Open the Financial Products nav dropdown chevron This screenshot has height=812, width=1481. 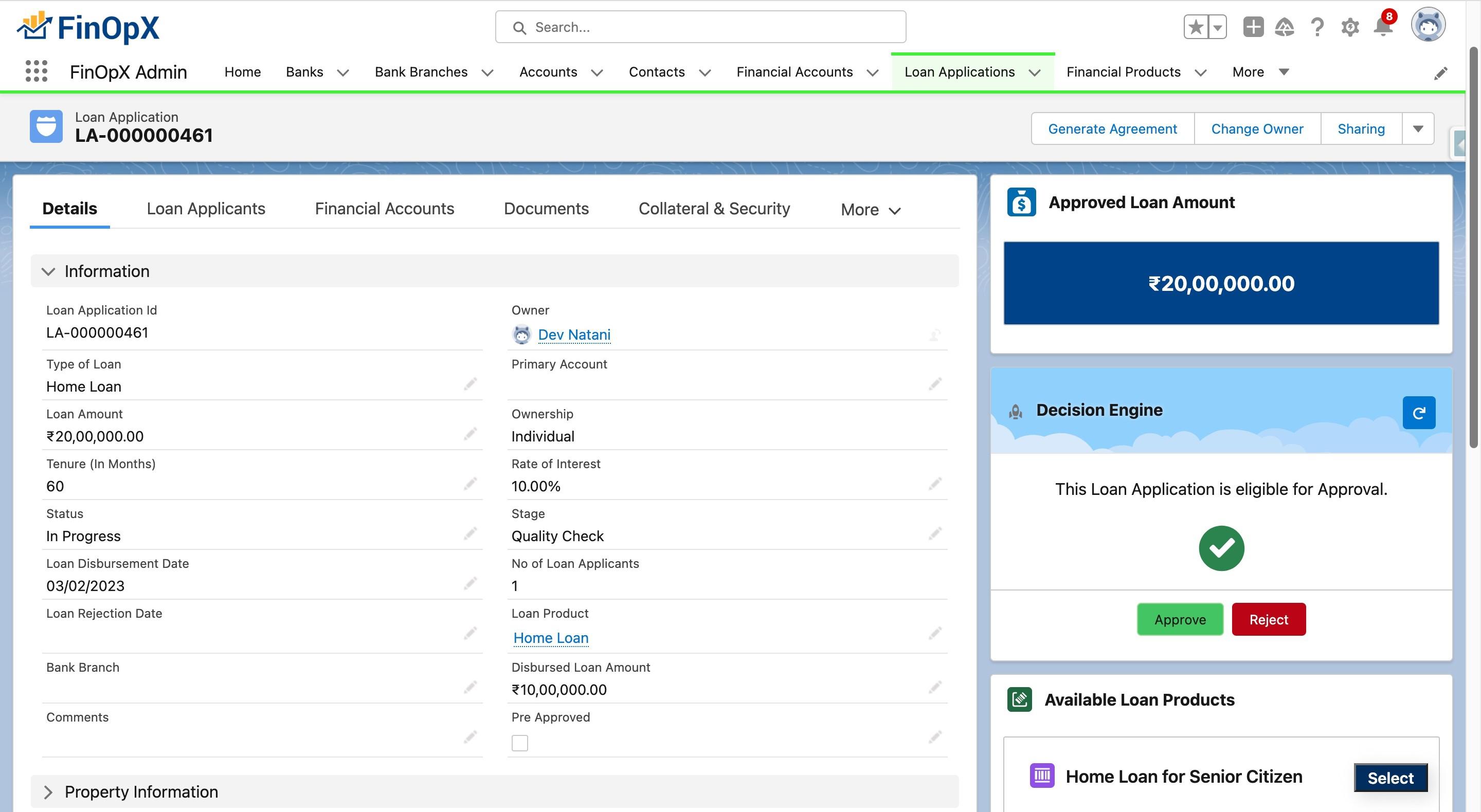click(x=1200, y=72)
